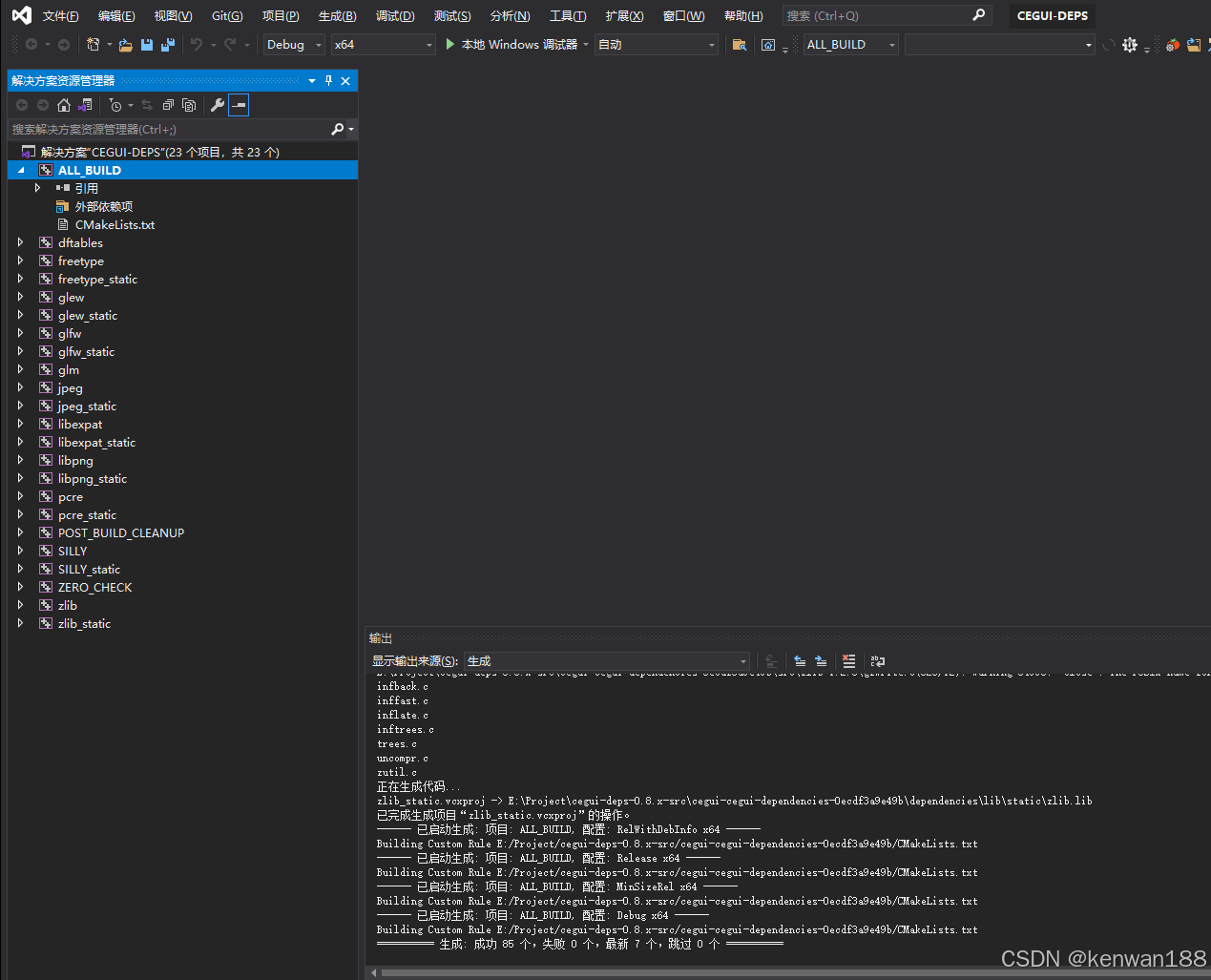
Task: Click the Undo icon
Action: pyautogui.click(x=198, y=44)
